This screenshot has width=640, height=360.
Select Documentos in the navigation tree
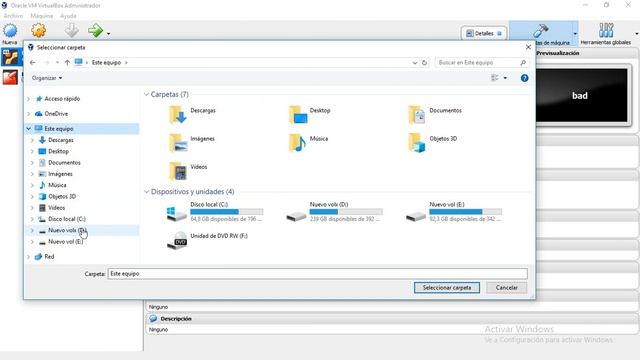point(64,162)
